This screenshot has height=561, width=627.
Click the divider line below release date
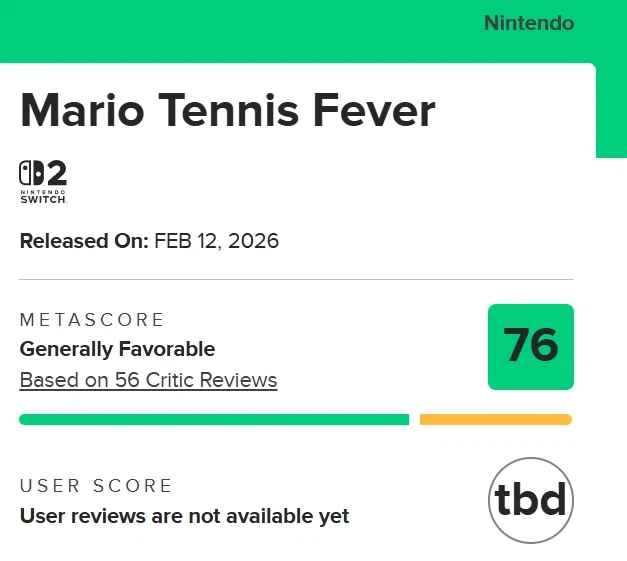[x=296, y=279]
